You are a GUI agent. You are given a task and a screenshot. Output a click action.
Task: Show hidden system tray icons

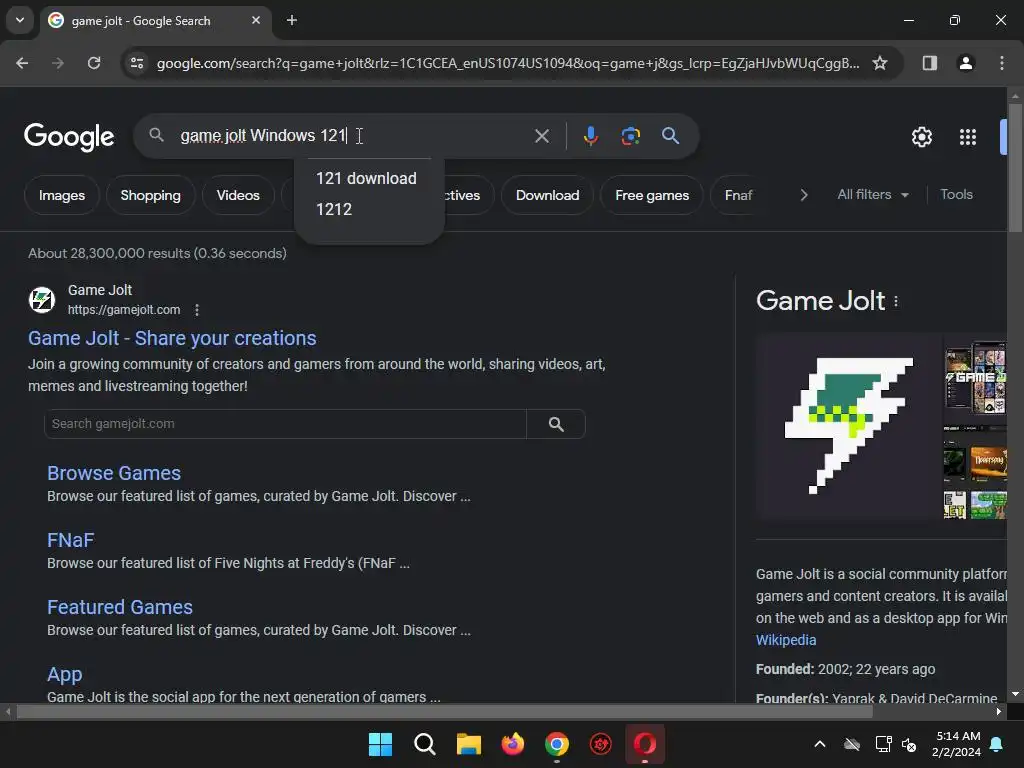point(820,744)
